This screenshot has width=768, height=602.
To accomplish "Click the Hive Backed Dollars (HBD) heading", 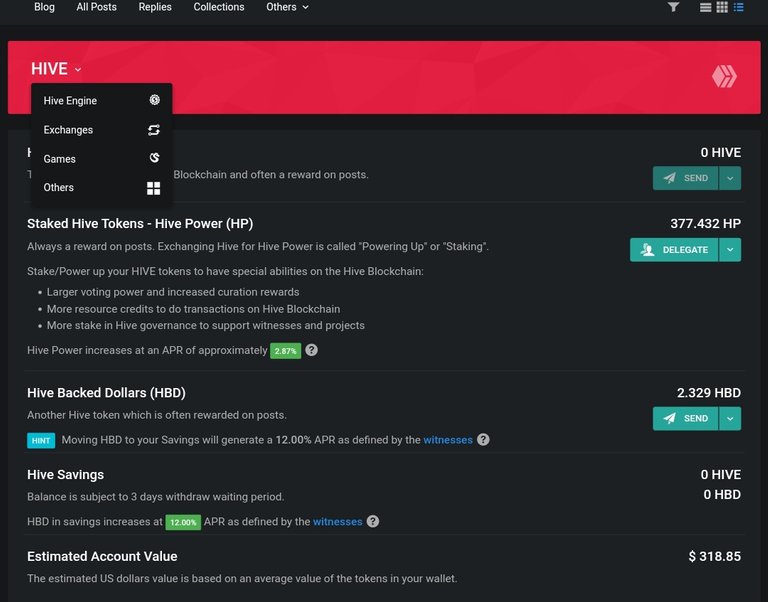I will pos(106,393).
